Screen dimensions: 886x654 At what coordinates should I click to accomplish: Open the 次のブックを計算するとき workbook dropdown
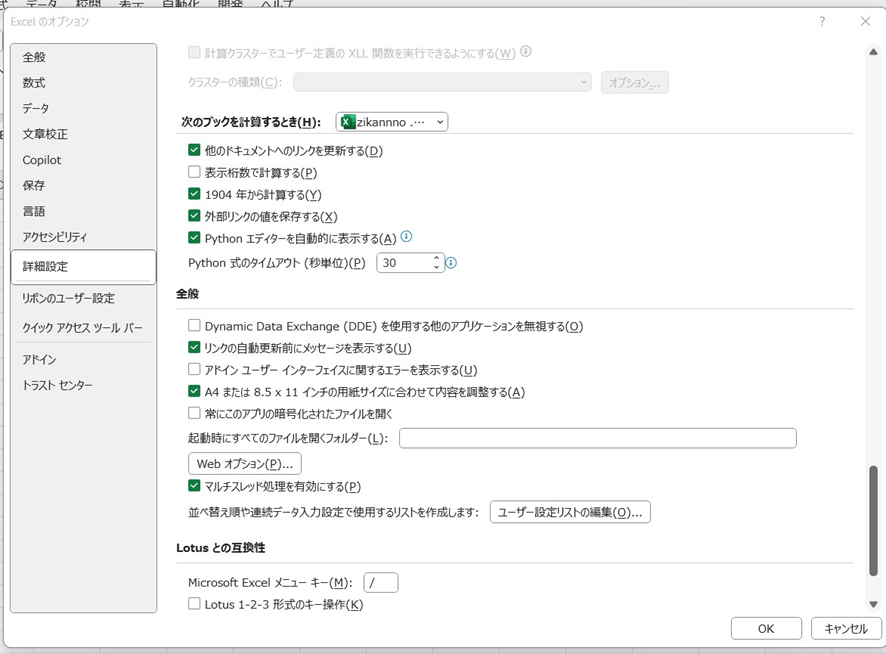pyautogui.click(x=392, y=122)
